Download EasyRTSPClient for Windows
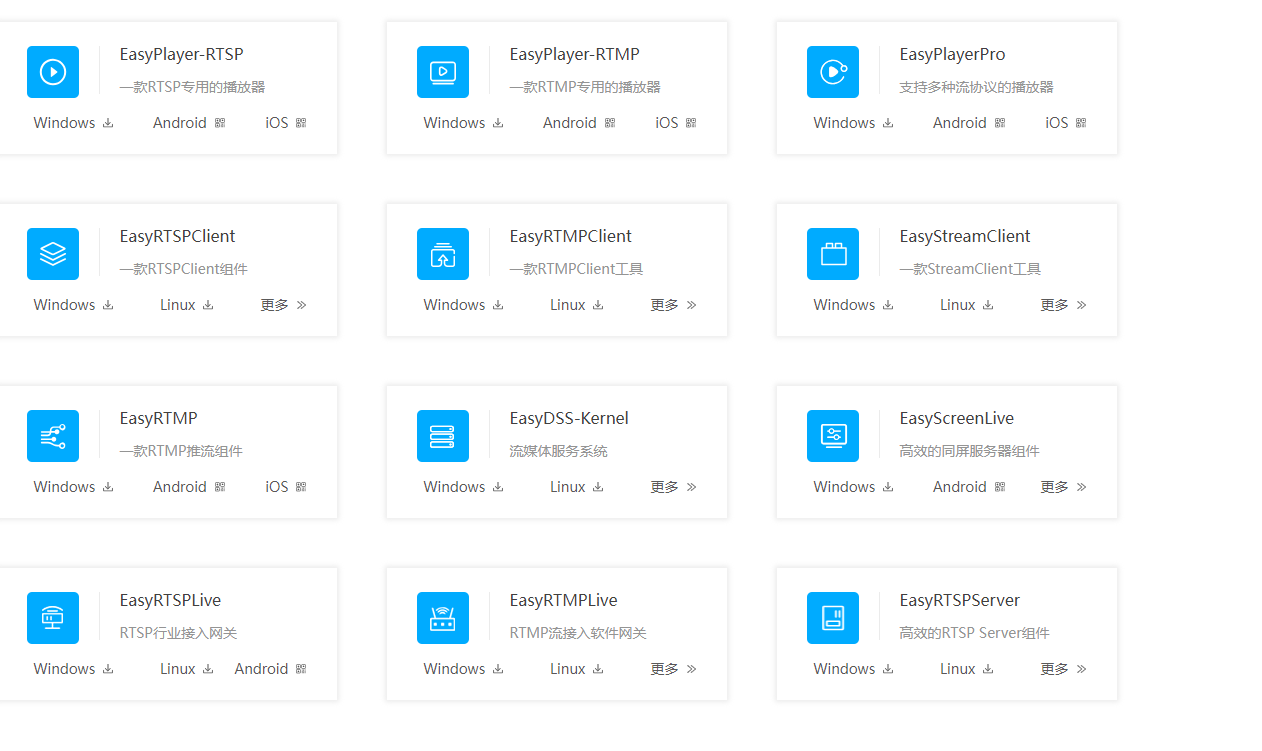The image size is (1262, 751). 74,305
